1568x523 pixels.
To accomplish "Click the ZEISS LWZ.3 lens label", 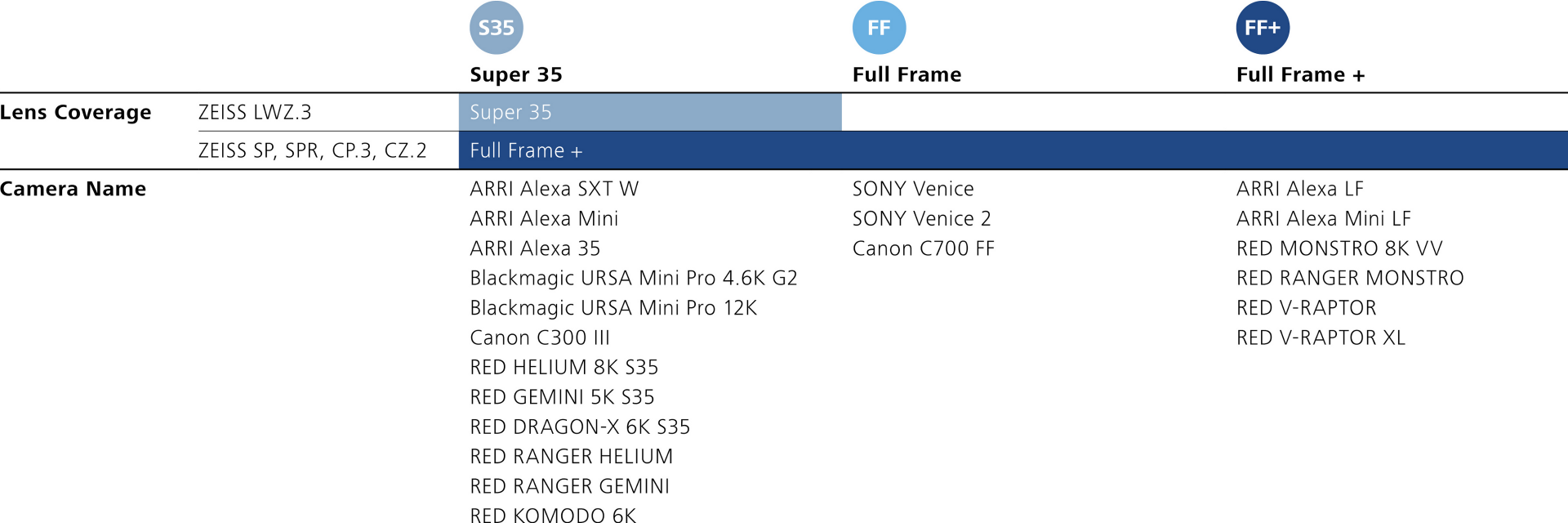I will (255, 112).
